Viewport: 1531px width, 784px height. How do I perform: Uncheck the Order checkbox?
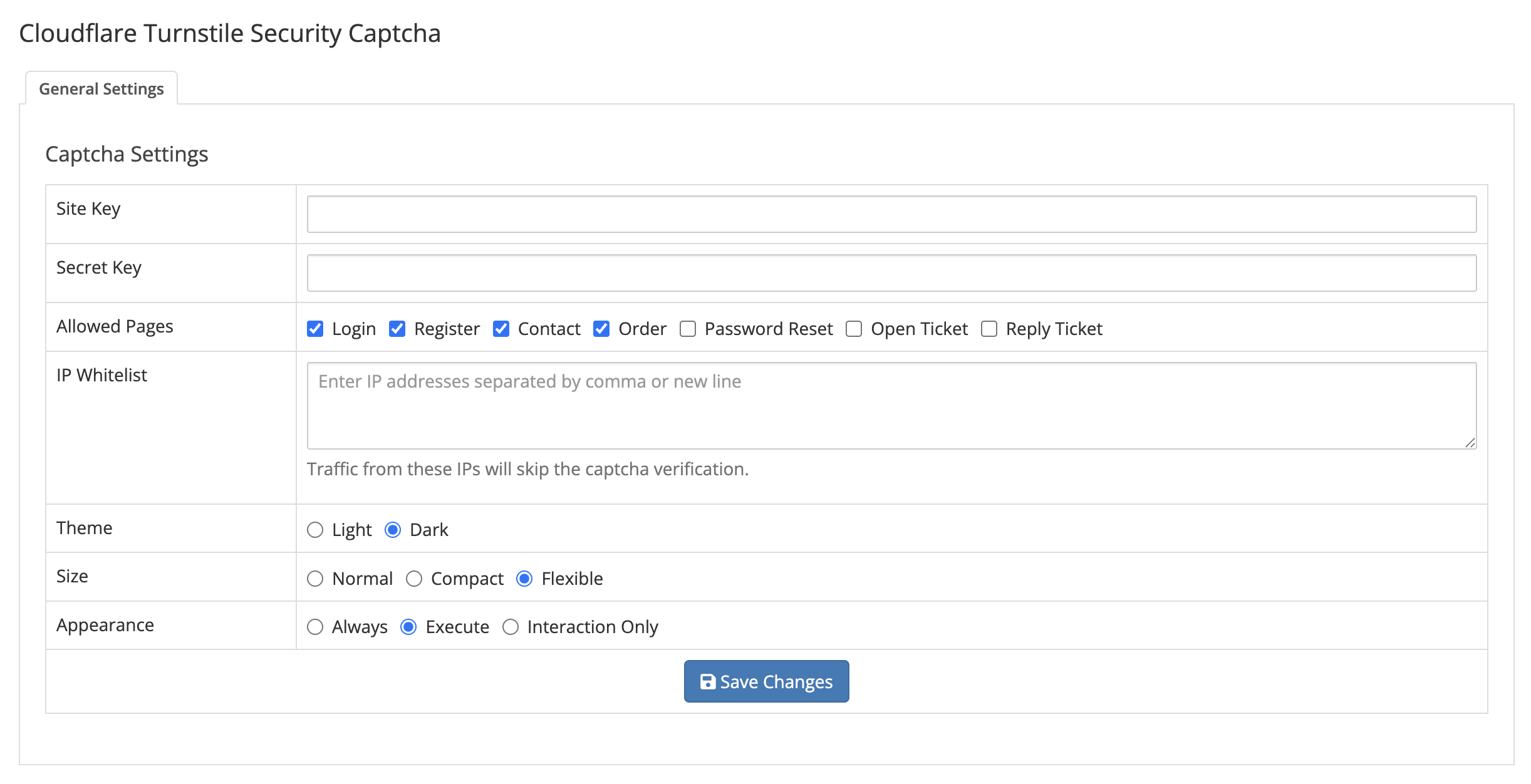click(601, 329)
